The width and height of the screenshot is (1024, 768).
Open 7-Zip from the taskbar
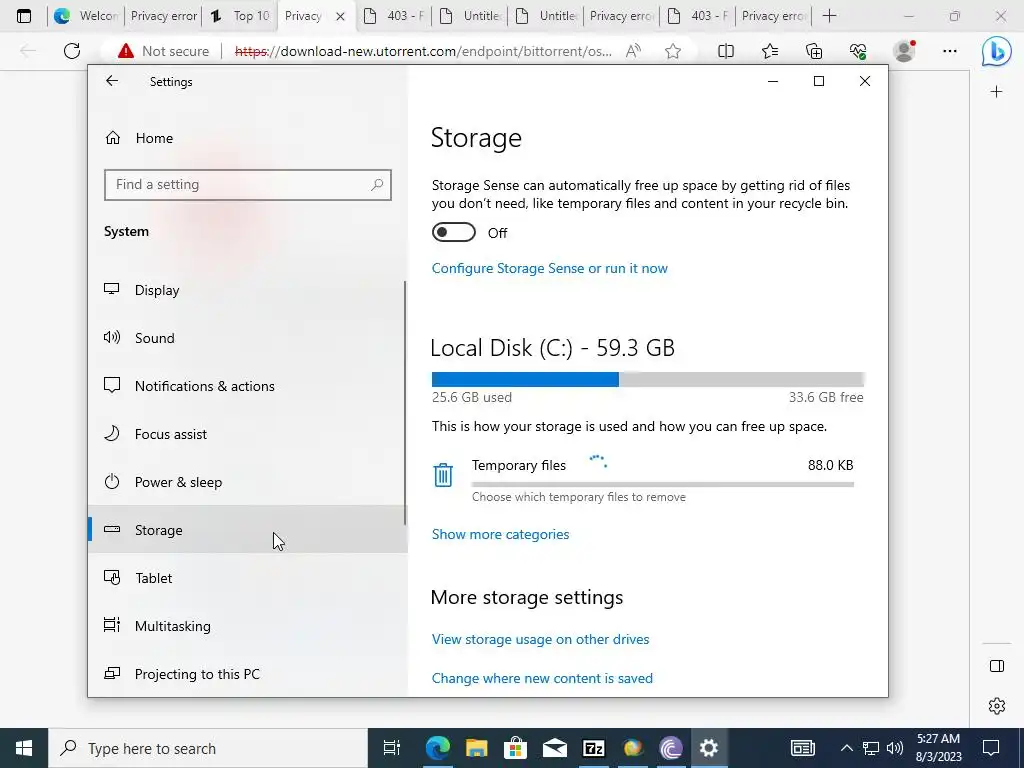[x=594, y=748]
